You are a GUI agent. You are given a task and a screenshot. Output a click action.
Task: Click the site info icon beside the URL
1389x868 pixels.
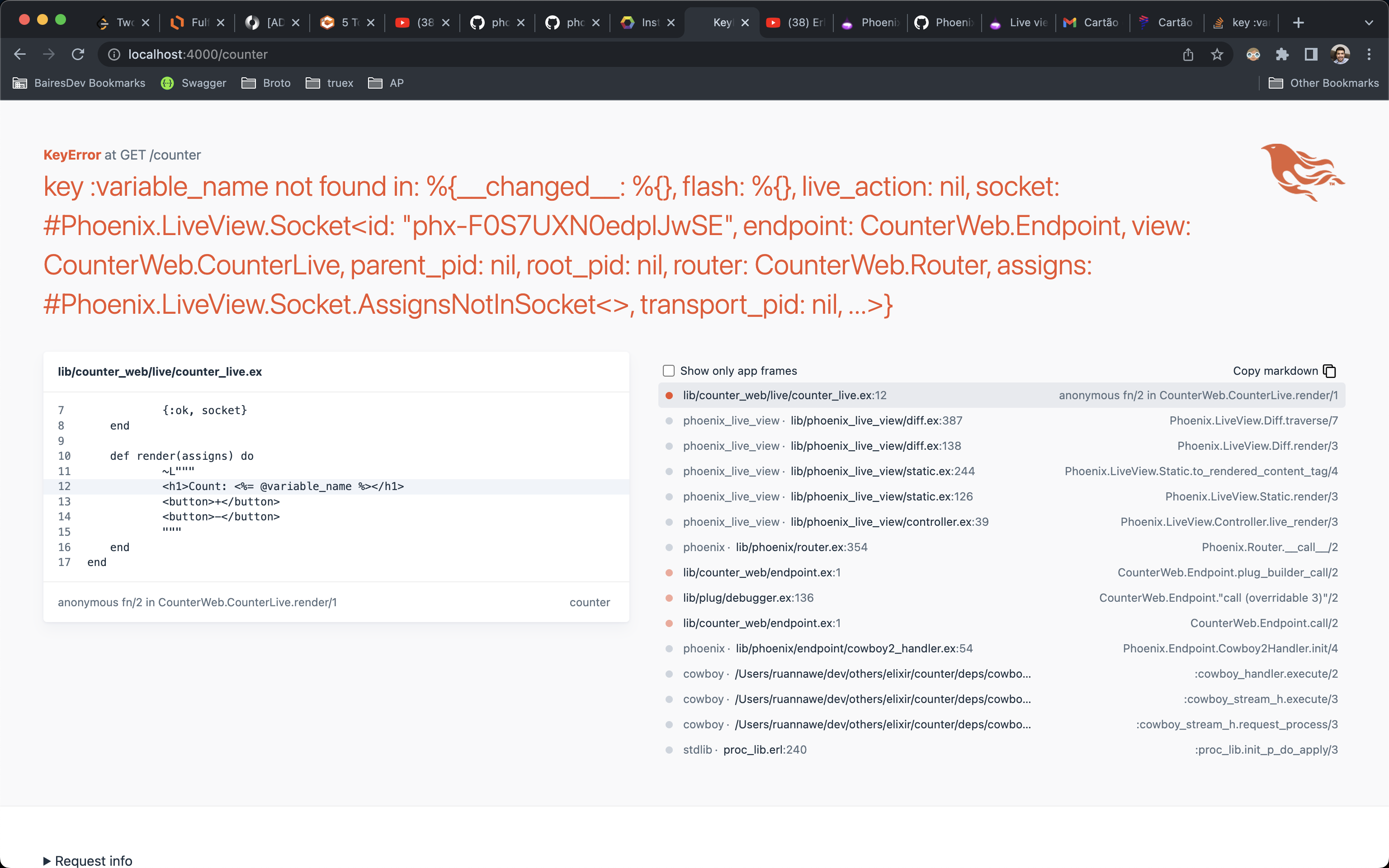coord(113,55)
